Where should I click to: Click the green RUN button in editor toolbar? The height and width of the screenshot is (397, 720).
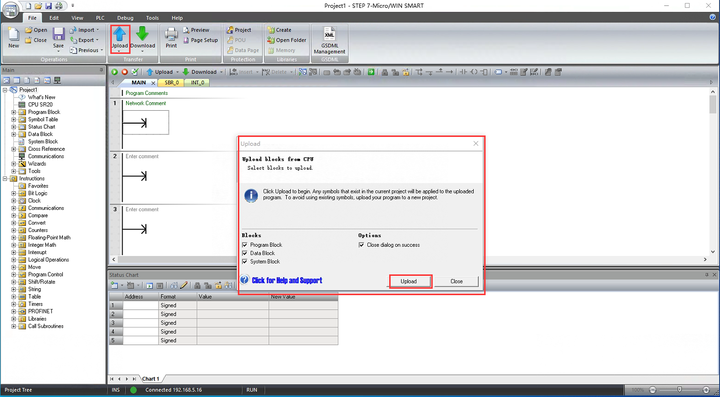[x=114, y=72]
